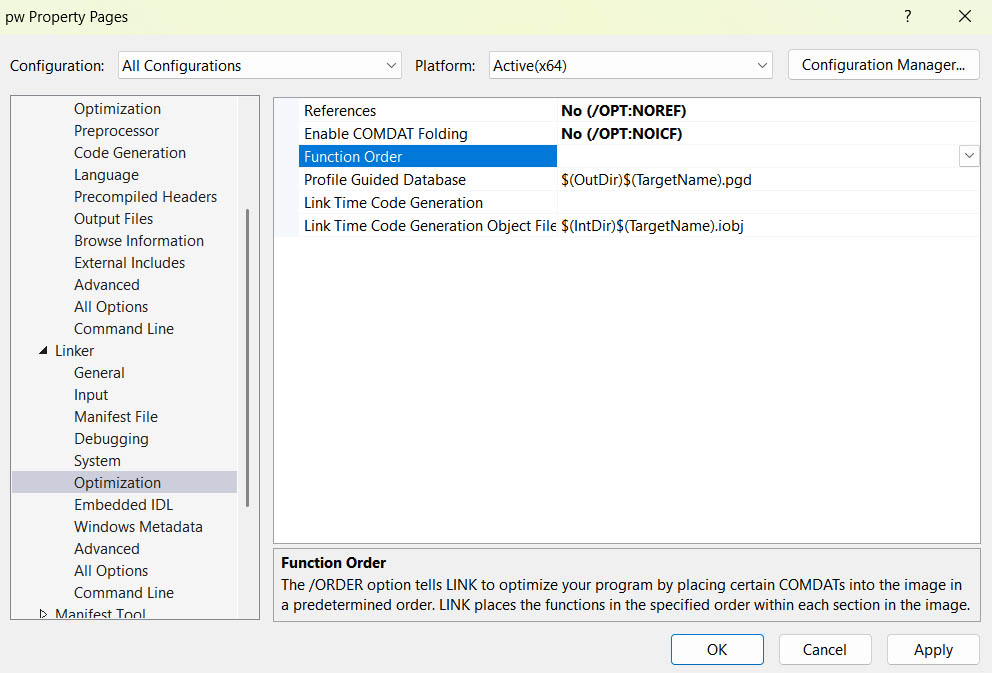Collapse the Linker tree node
The height and width of the screenshot is (673, 992).
coord(43,351)
